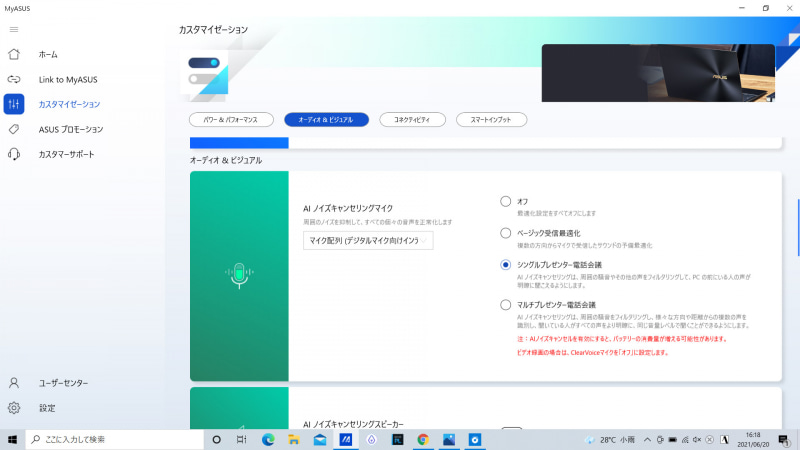Click the blue disc app icon in taskbar
Image resolution: width=800 pixels, height=450 pixels.
pyautogui.click(x=474, y=439)
